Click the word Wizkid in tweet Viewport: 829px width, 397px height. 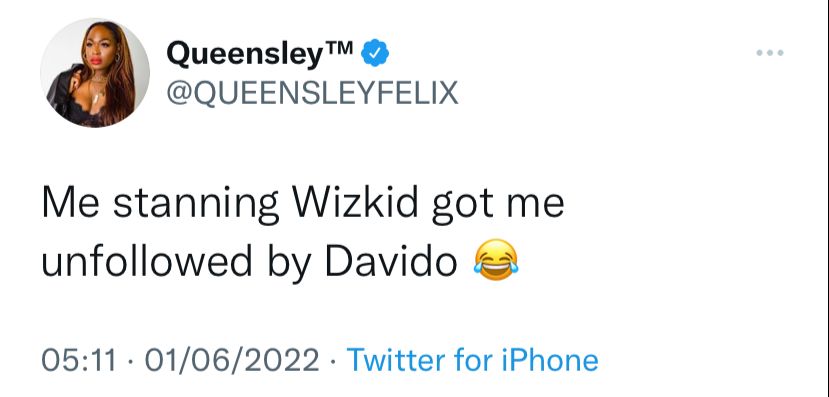pyautogui.click(x=355, y=203)
